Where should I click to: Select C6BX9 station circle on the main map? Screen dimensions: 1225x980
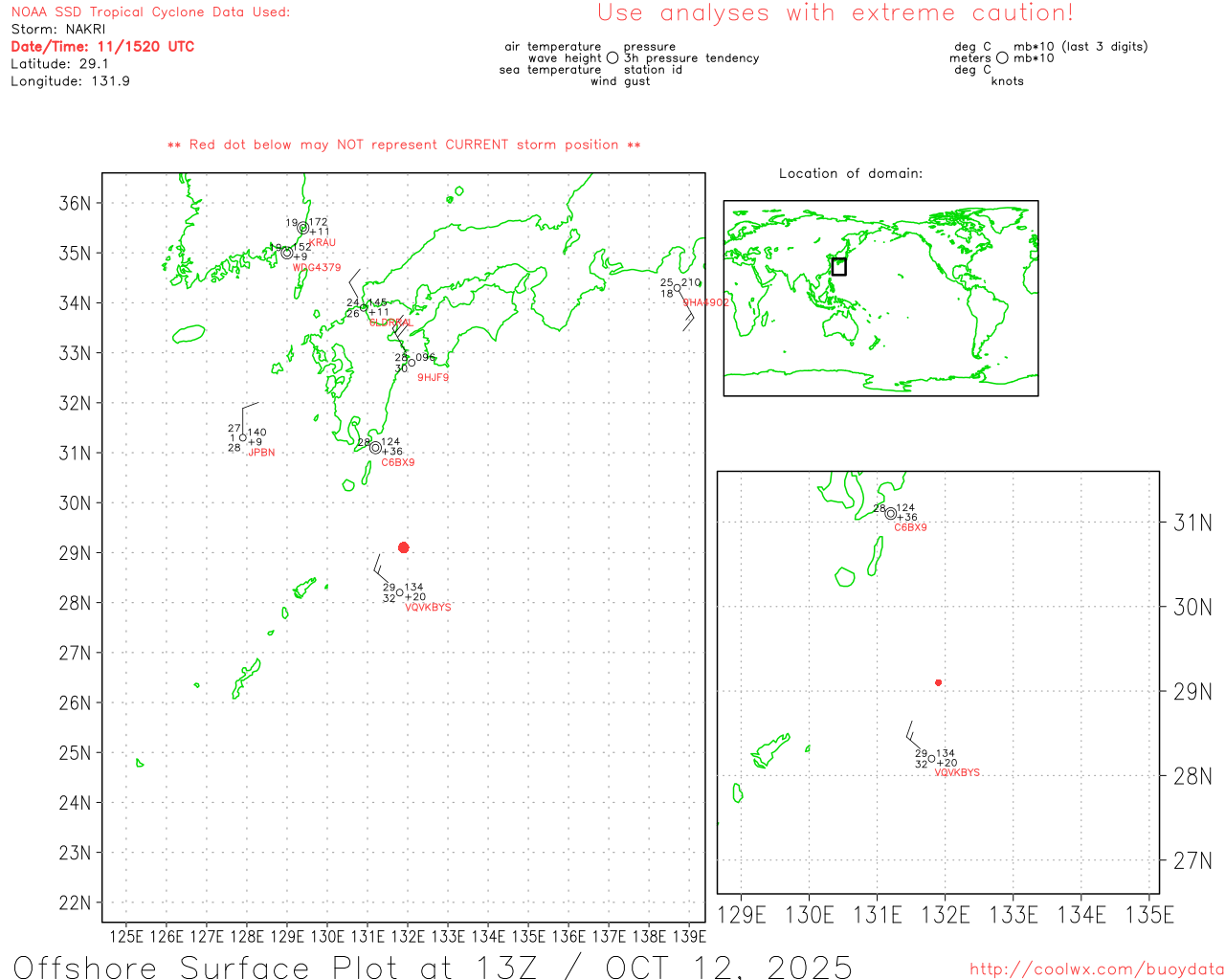375,448
